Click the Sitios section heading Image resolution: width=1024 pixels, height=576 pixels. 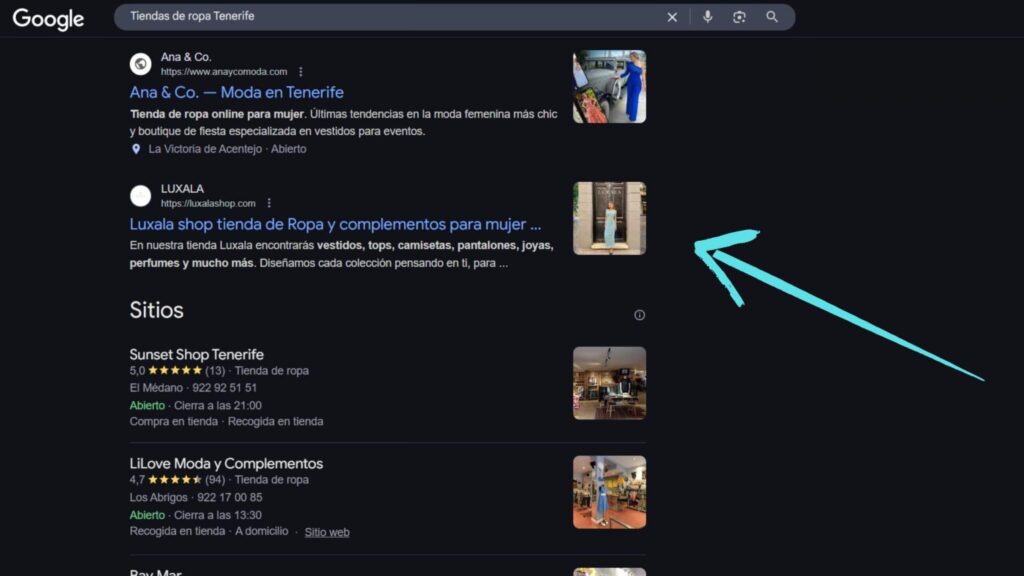[x=156, y=310]
